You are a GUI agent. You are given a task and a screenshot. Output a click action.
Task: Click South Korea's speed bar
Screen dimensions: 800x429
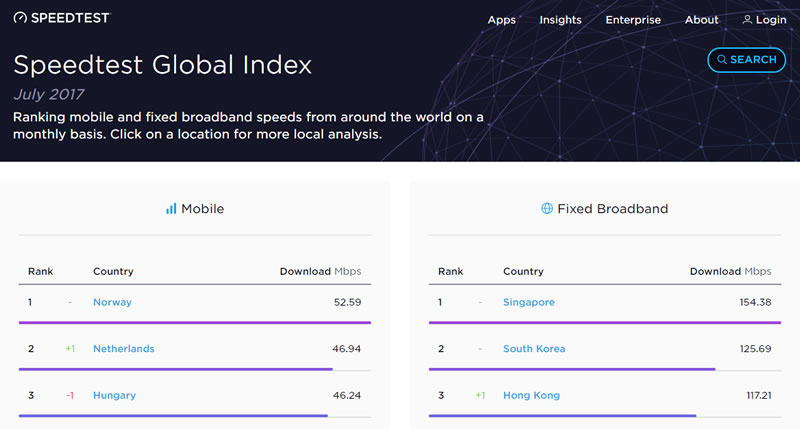point(572,369)
